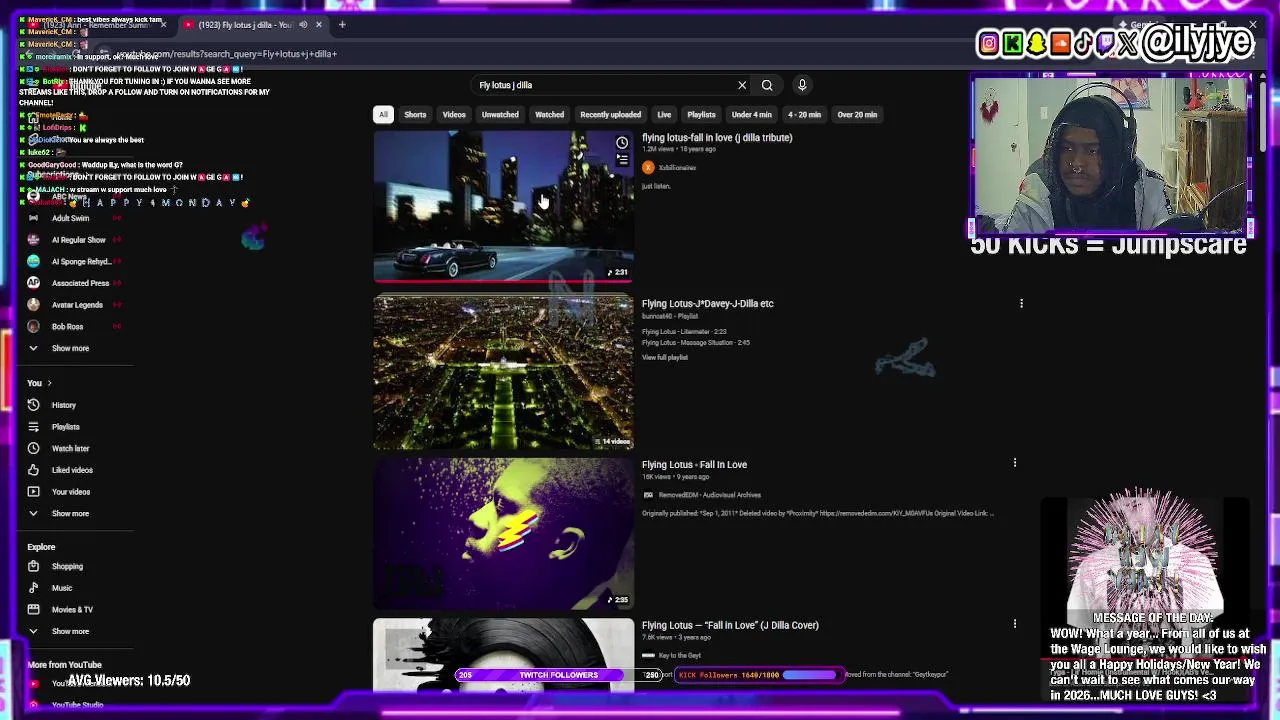
Task: Click the night city playlist thumbnail
Action: [x=503, y=372]
